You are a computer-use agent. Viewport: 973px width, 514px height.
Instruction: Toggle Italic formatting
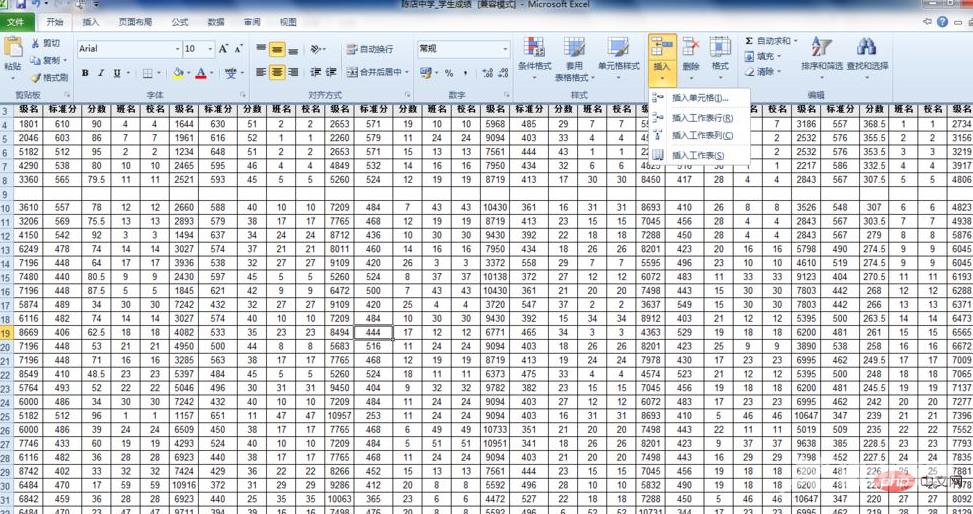[x=101, y=73]
